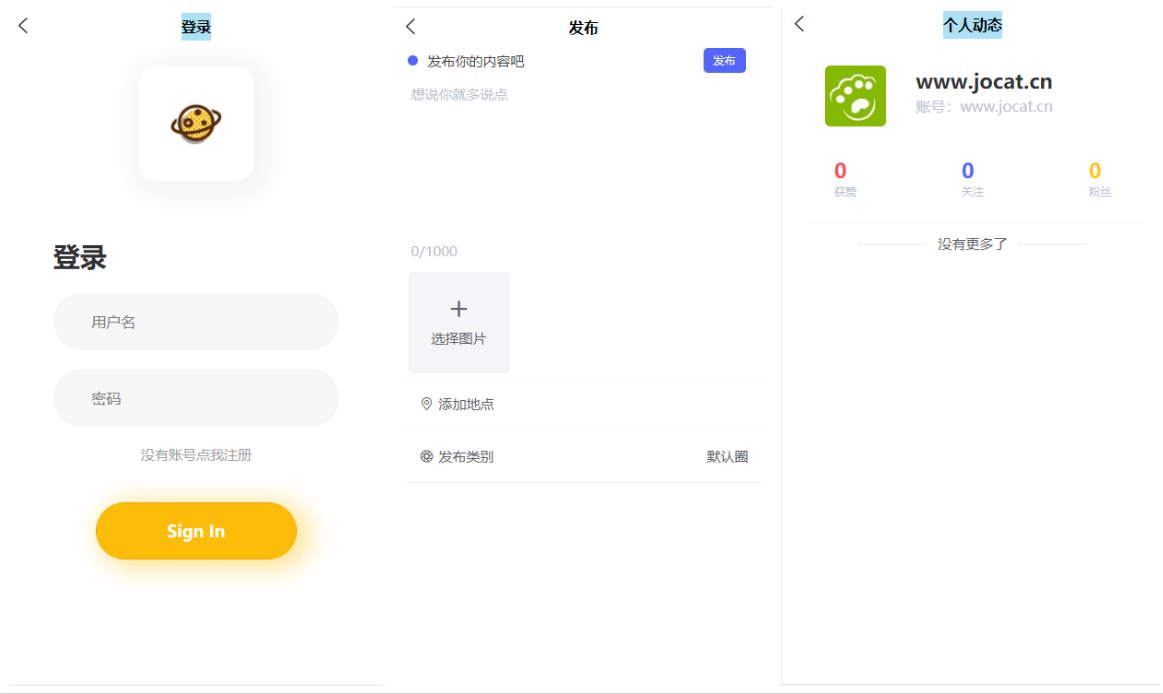Click the 个人动态 page title
Image resolution: width=1163 pixels, height=694 pixels.
click(x=972, y=25)
